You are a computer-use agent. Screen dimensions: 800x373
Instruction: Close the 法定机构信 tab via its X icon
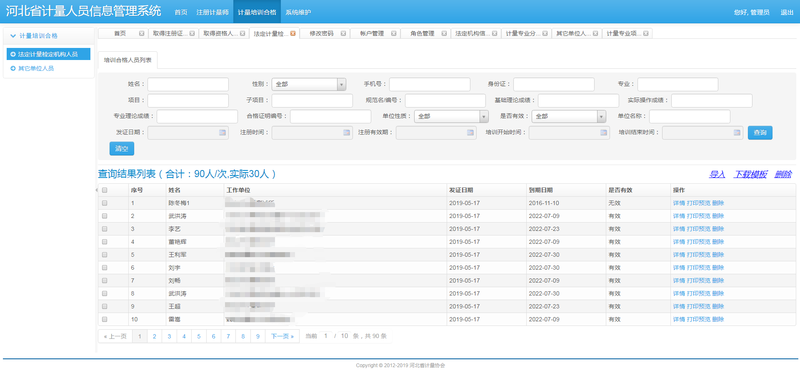[x=495, y=34]
